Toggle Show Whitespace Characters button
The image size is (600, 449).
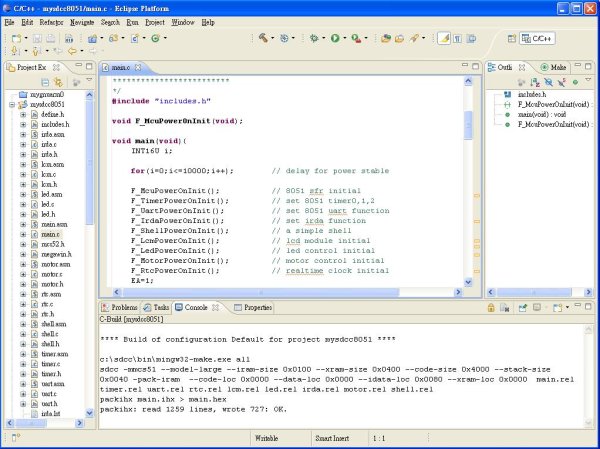coord(458,38)
